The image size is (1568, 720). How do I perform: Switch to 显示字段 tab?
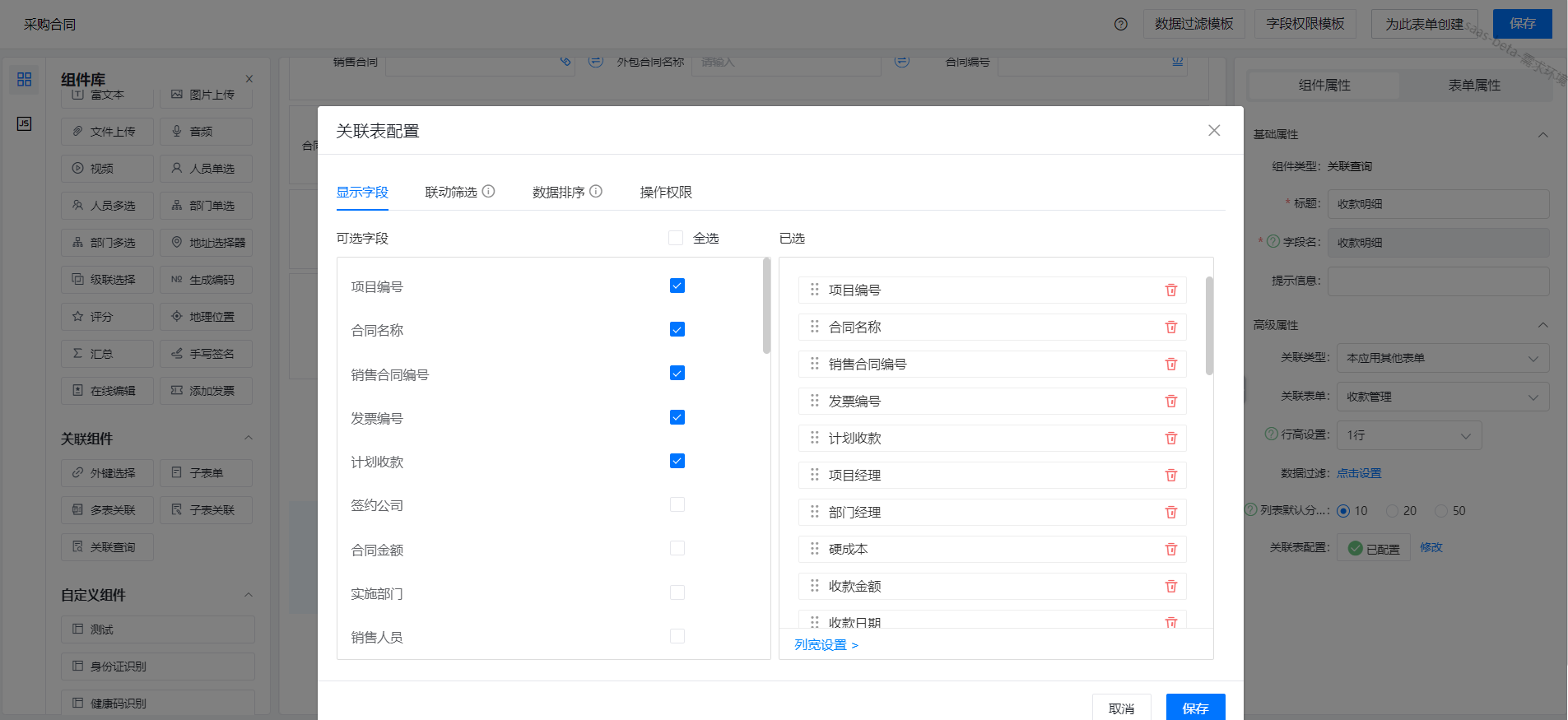pos(362,192)
